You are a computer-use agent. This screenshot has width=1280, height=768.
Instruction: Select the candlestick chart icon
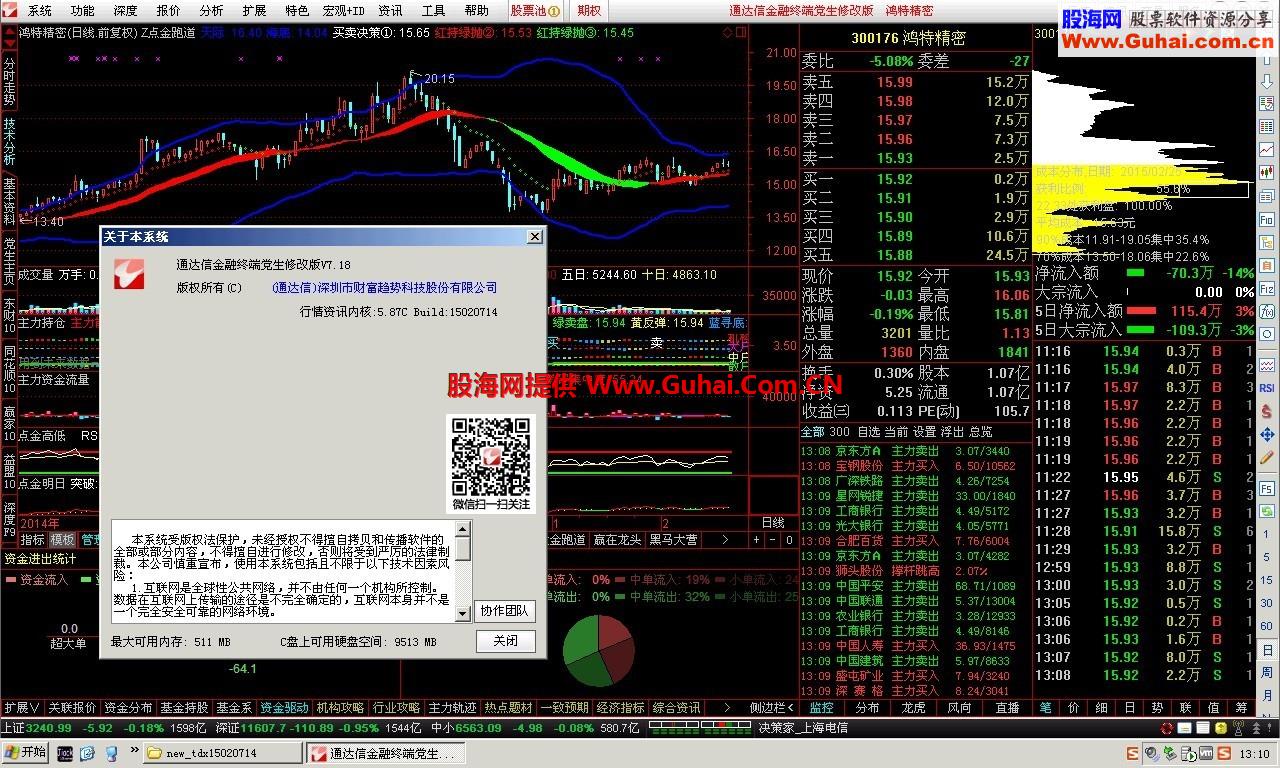coord(1266,171)
